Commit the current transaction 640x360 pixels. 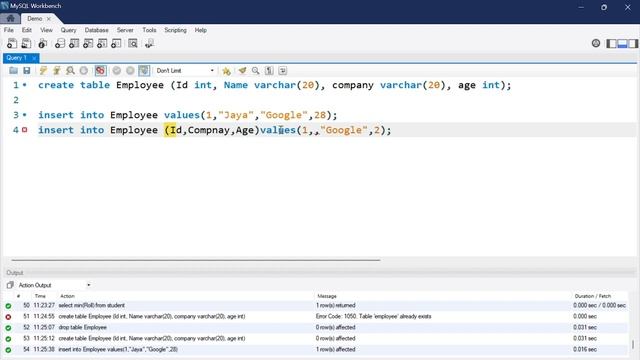pyautogui.click(x=117, y=71)
